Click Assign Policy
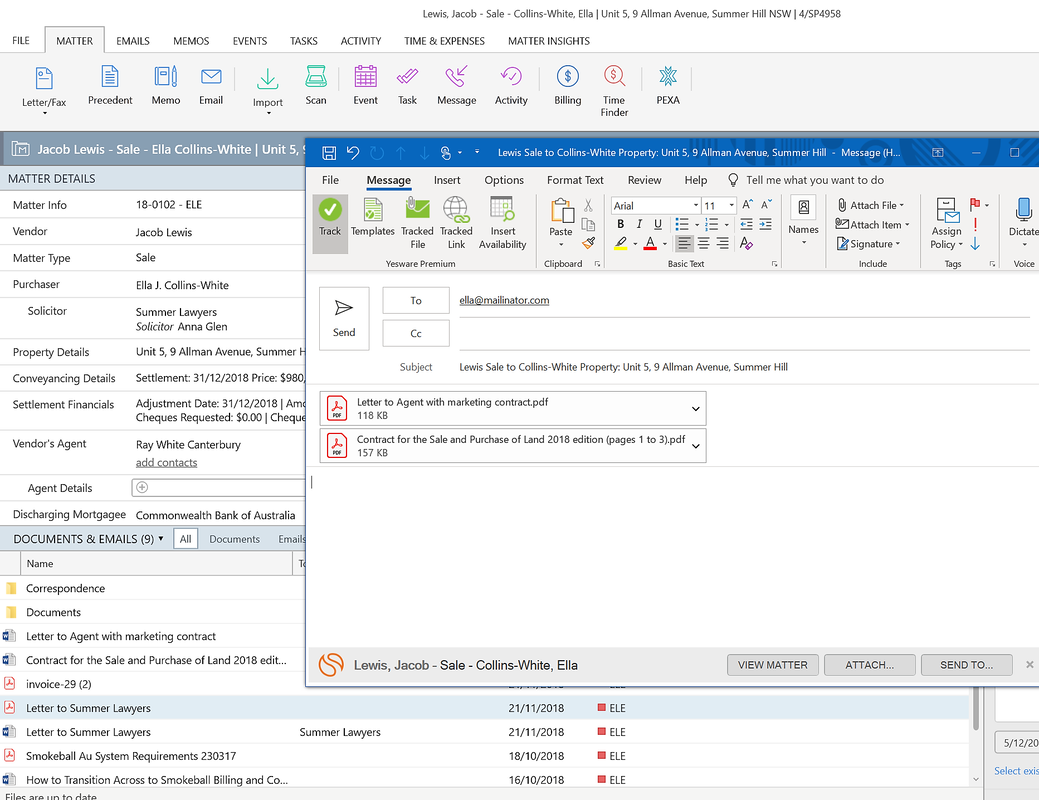 coord(946,224)
